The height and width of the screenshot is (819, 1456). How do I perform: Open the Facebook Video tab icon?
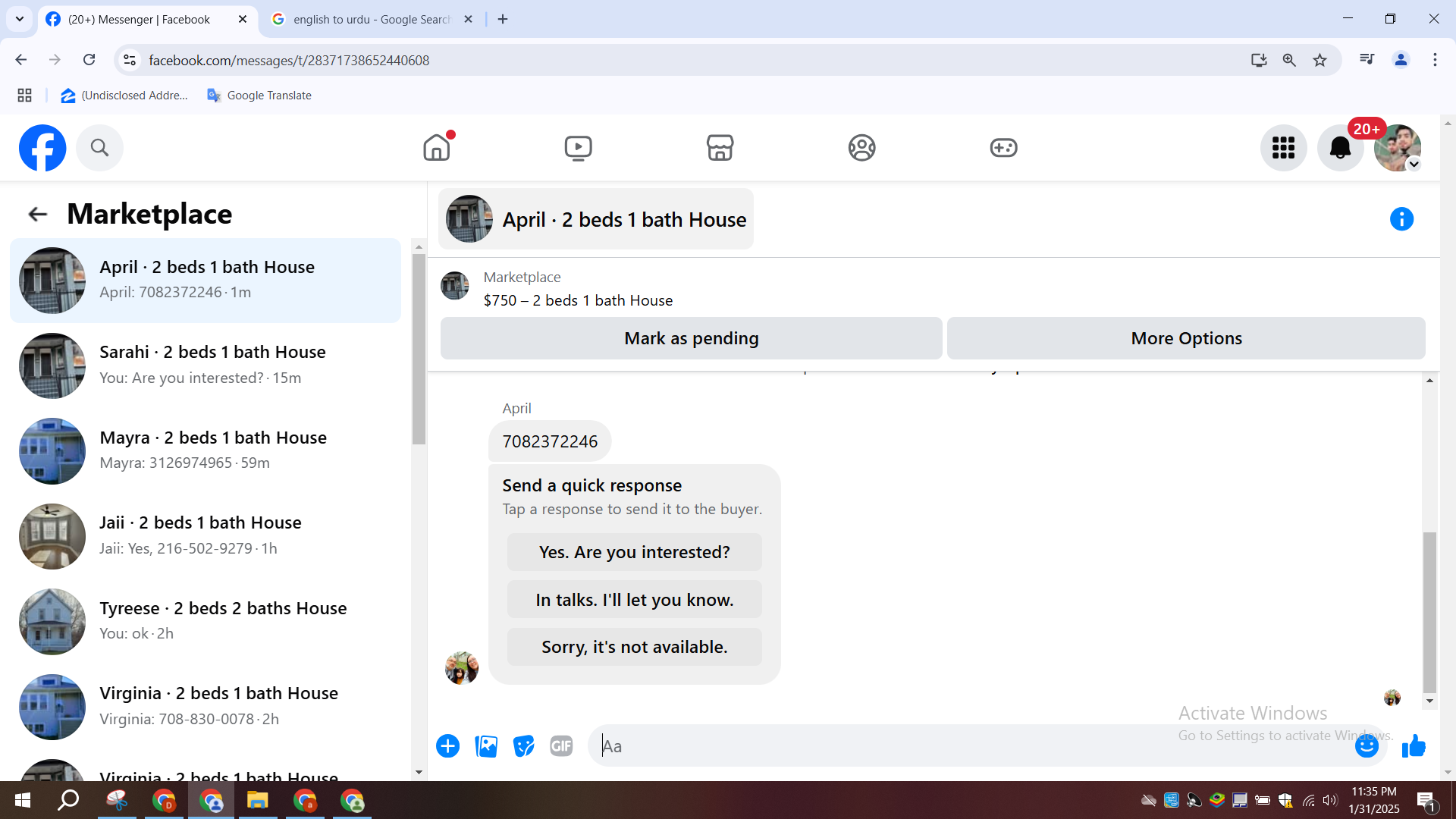(579, 148)
